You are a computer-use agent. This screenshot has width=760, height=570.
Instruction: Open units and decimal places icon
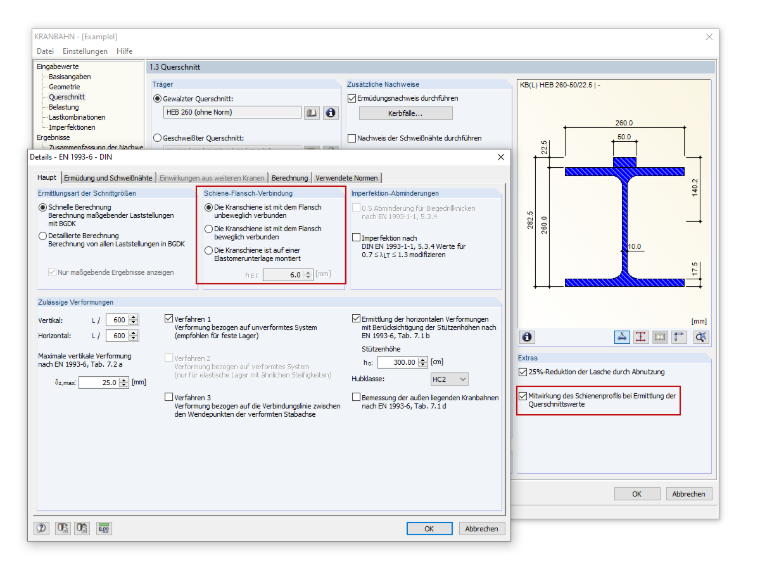click(x=104, y=528)
